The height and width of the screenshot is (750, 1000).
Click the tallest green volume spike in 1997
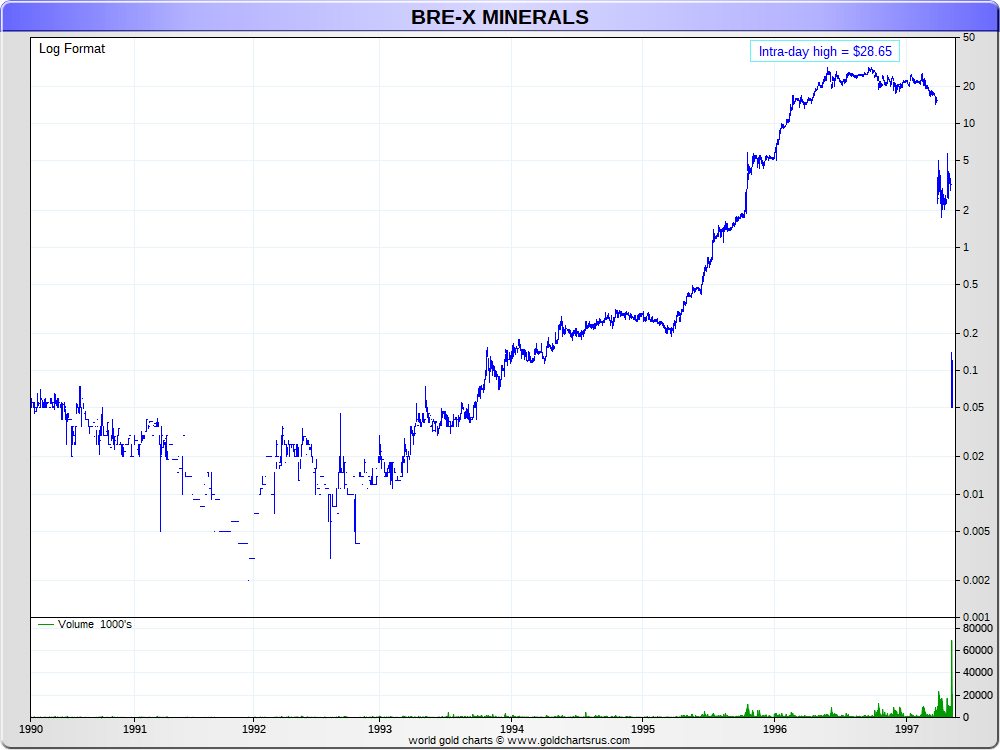[952, 678]
